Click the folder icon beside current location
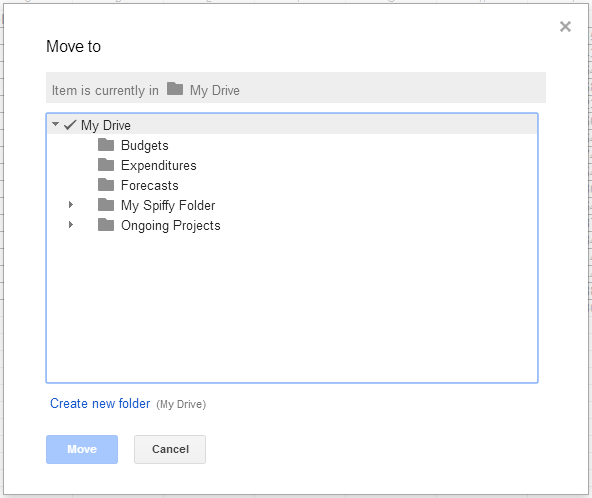The width and height of the screenshot is (592, 498). coord(175,89)
